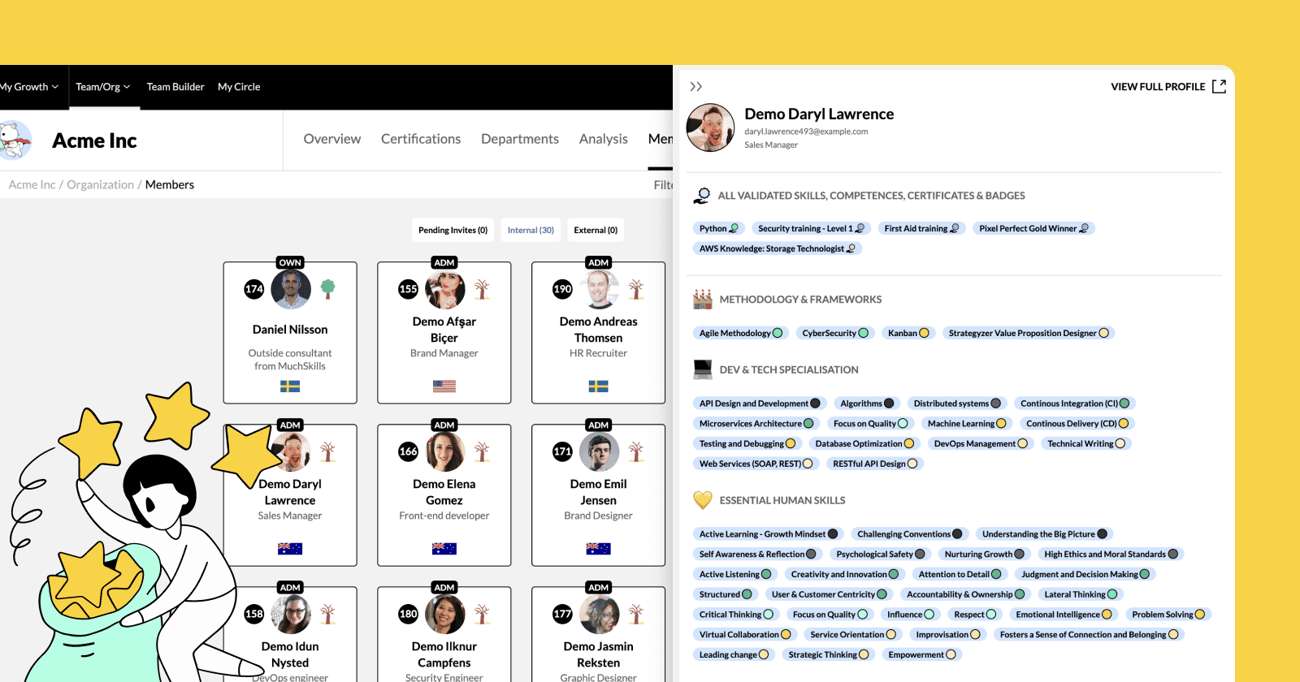Click the Australia flag on Demo Elena Gomez card
Image resolution: width=1300 pixels, height=682 pixels.
click(x=444, y=548)
